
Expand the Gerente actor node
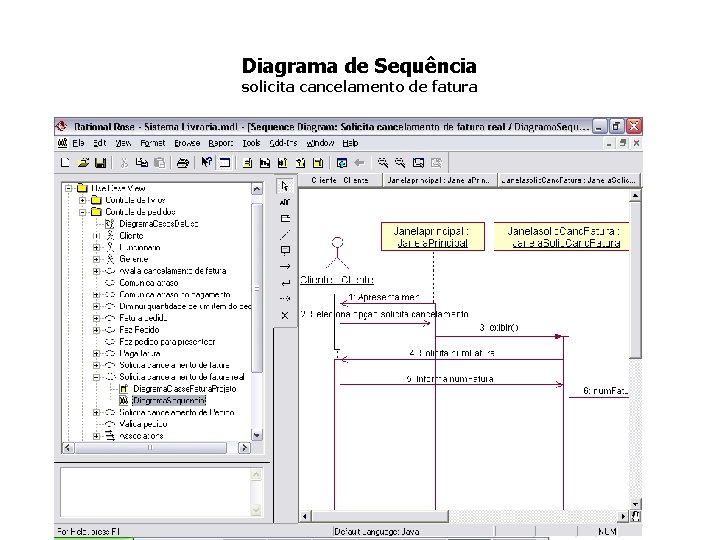(96, 259)
